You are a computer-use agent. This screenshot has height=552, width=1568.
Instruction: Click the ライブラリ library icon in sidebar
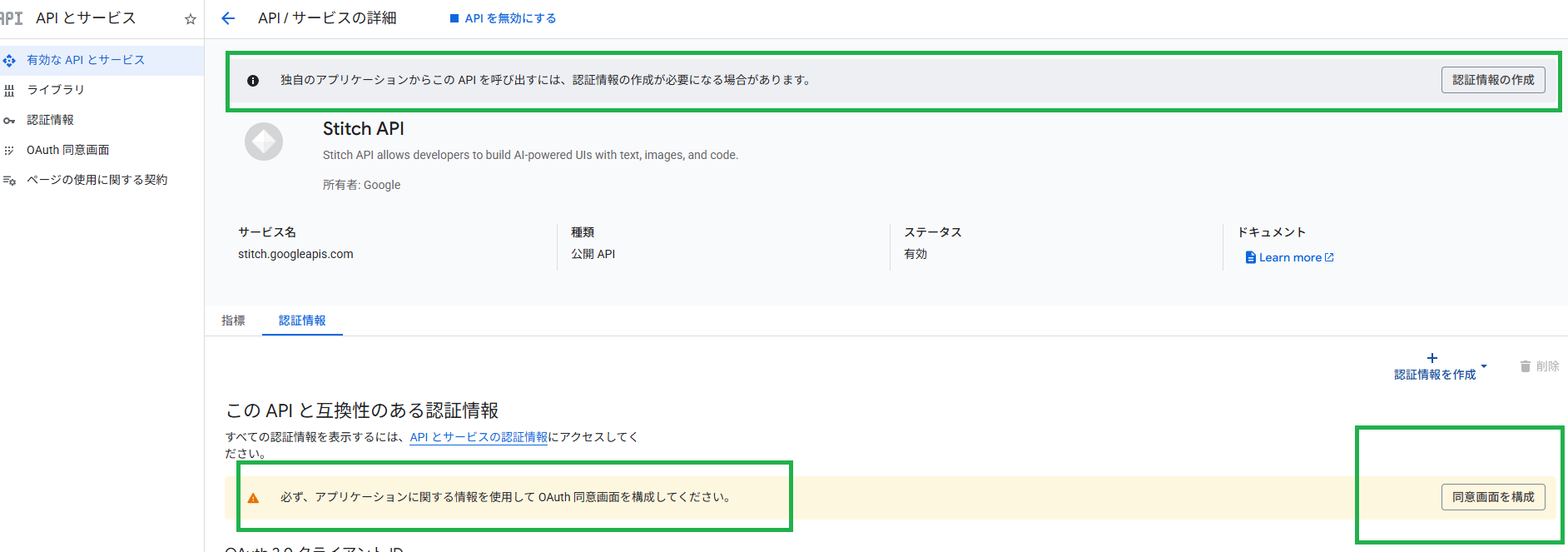pyautogui.click(x=9, y=90)
